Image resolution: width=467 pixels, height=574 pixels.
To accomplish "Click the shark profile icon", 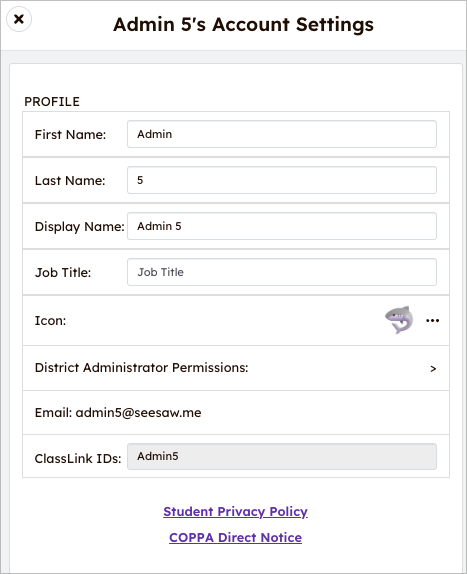I will tap(399, 320).
